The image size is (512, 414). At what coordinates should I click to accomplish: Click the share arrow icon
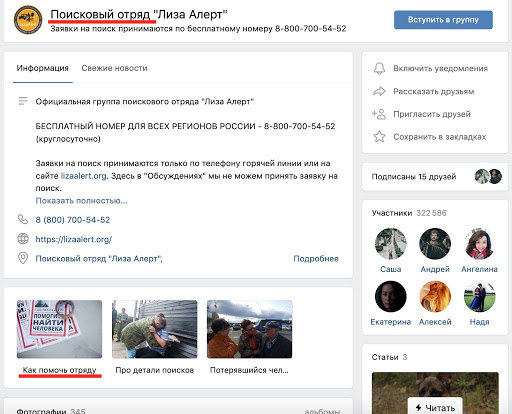click(379, 91)
